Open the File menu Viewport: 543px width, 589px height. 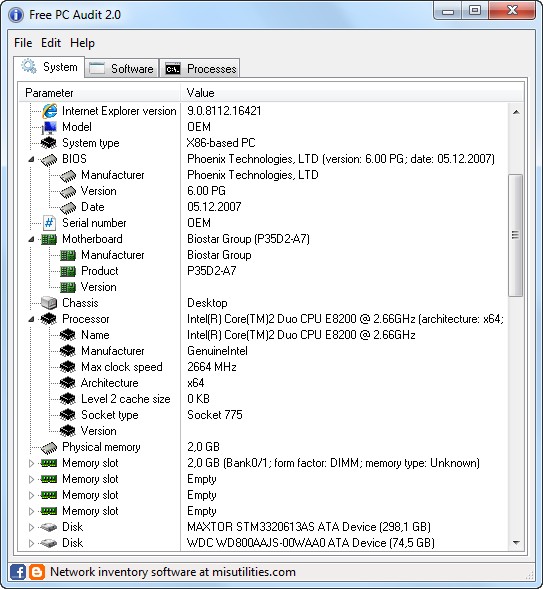[x=23, y=43]
